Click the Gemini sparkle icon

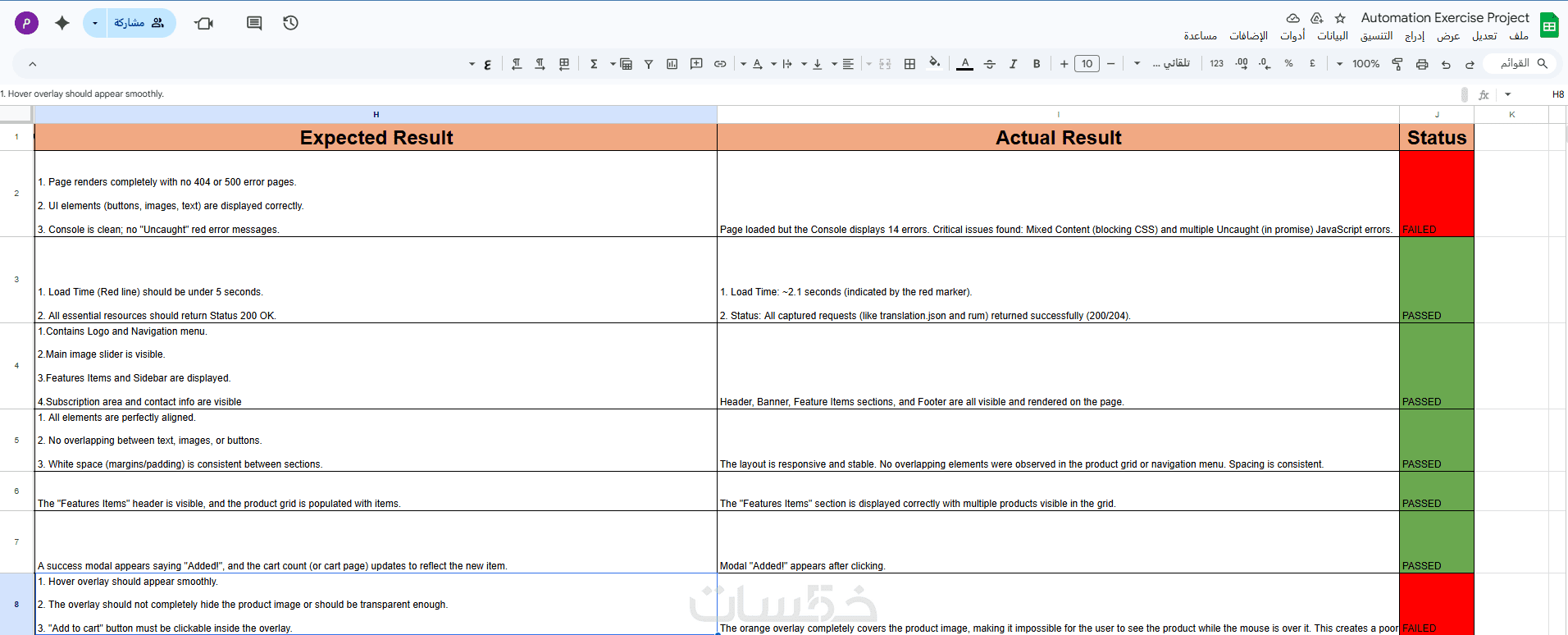point(62,23)
